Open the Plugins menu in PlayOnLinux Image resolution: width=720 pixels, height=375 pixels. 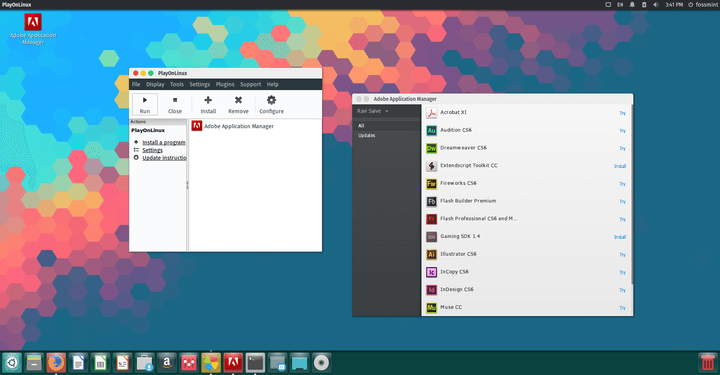click(225, 84)
